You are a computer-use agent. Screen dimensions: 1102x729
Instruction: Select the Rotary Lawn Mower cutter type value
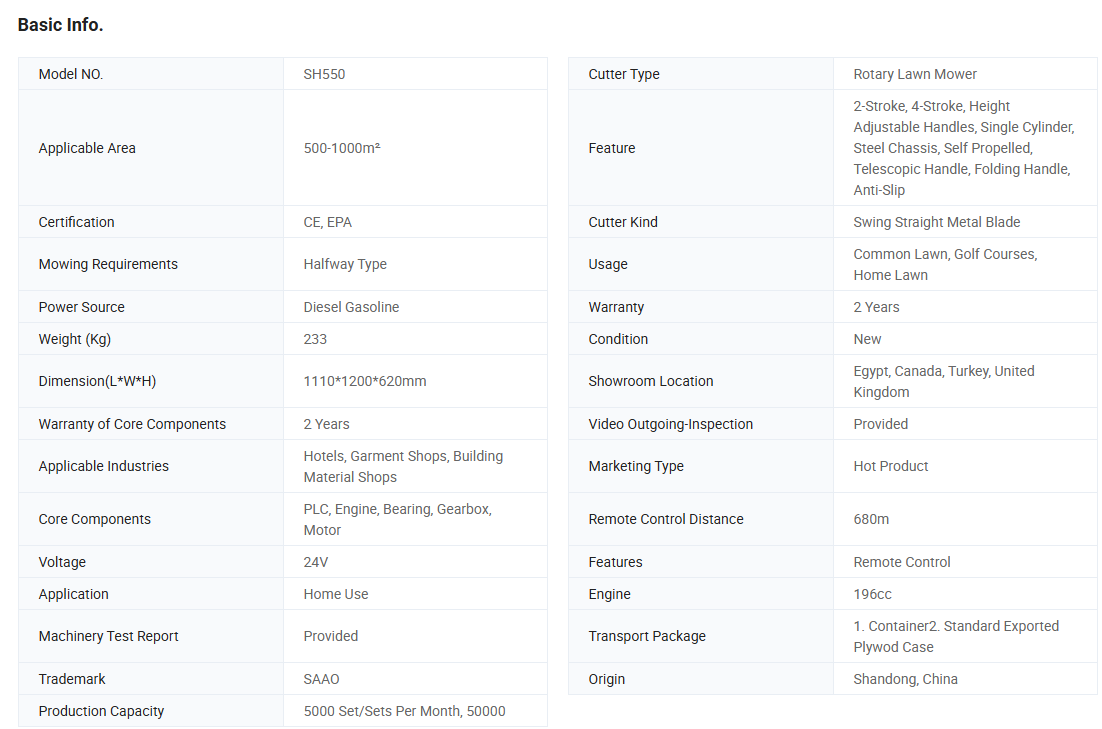pyautogui.click(x=915, y=74)
